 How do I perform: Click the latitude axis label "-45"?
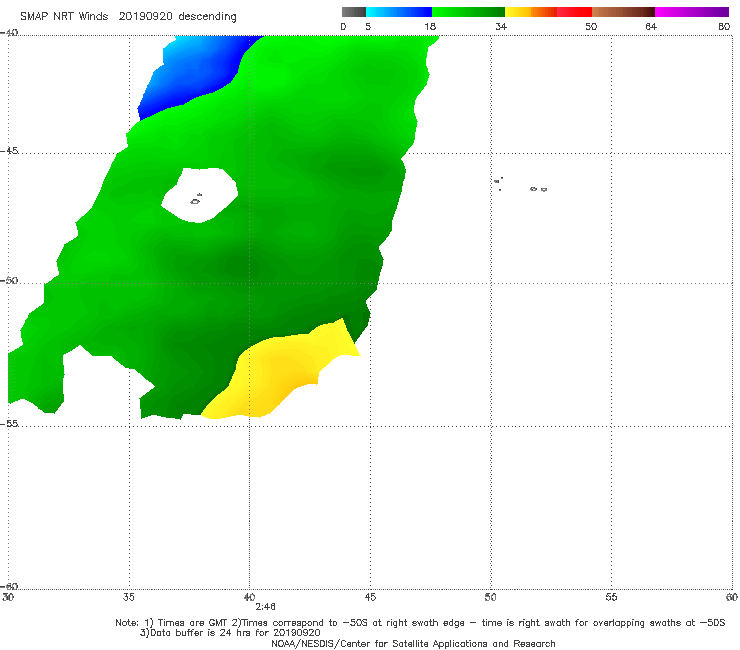9,151
